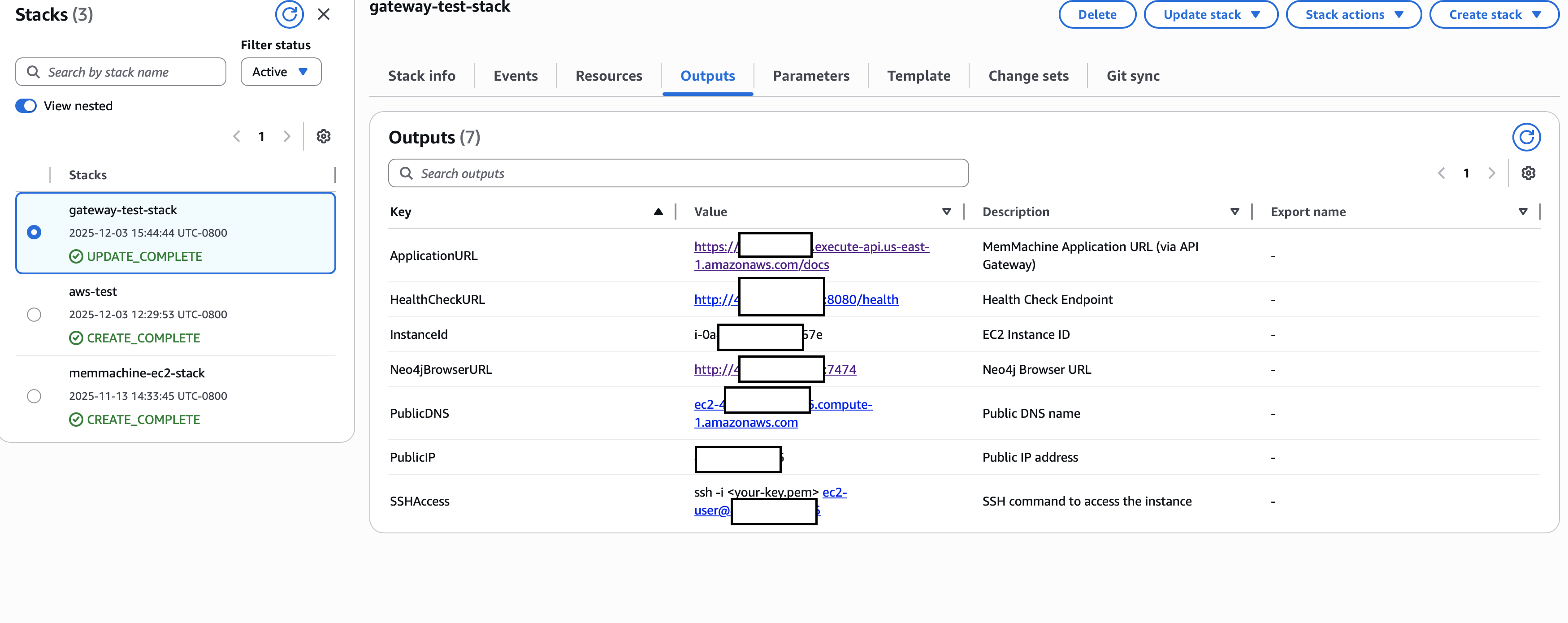Viewport: 1568px width, 623px height.
Task: Open the Update stack dropdown
Action: 1210,14
